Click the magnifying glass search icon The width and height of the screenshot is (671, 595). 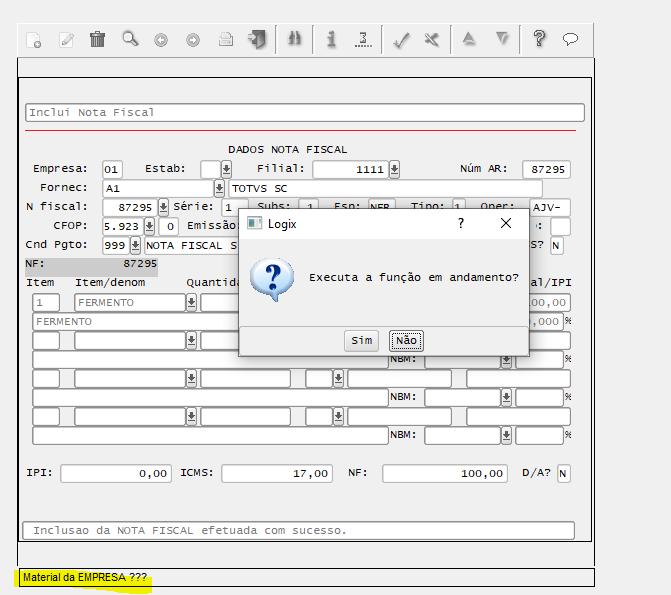(x=130, y=39)
